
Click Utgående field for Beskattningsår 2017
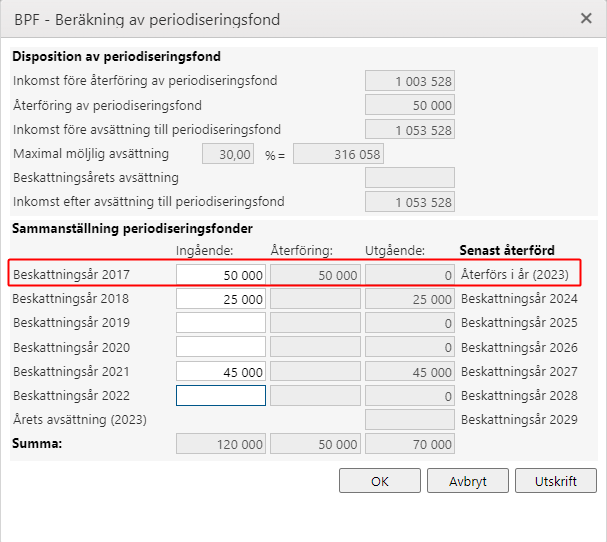410,275
